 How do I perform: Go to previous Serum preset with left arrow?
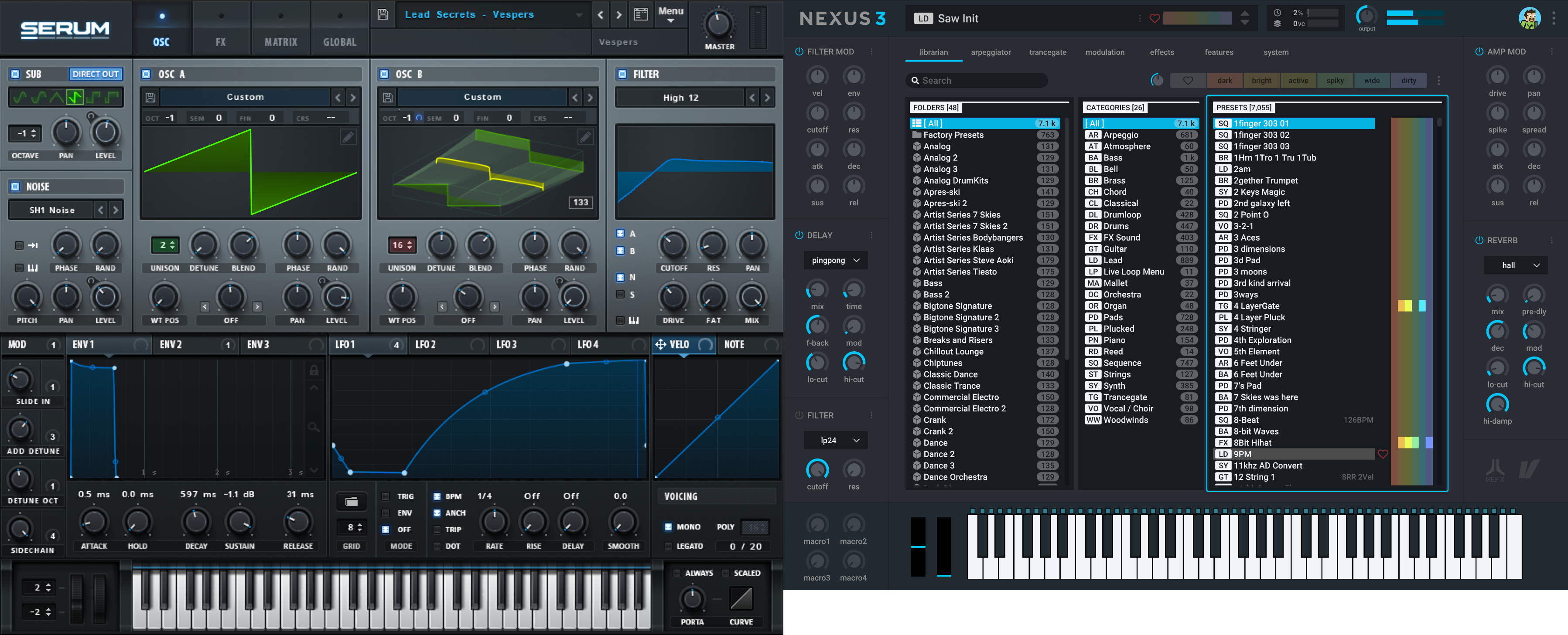(x=601, y=14)
